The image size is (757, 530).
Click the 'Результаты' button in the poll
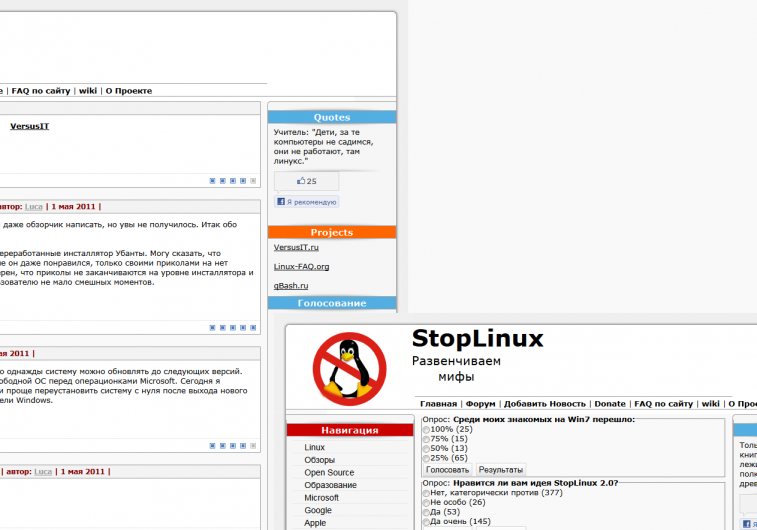[500, 469]
